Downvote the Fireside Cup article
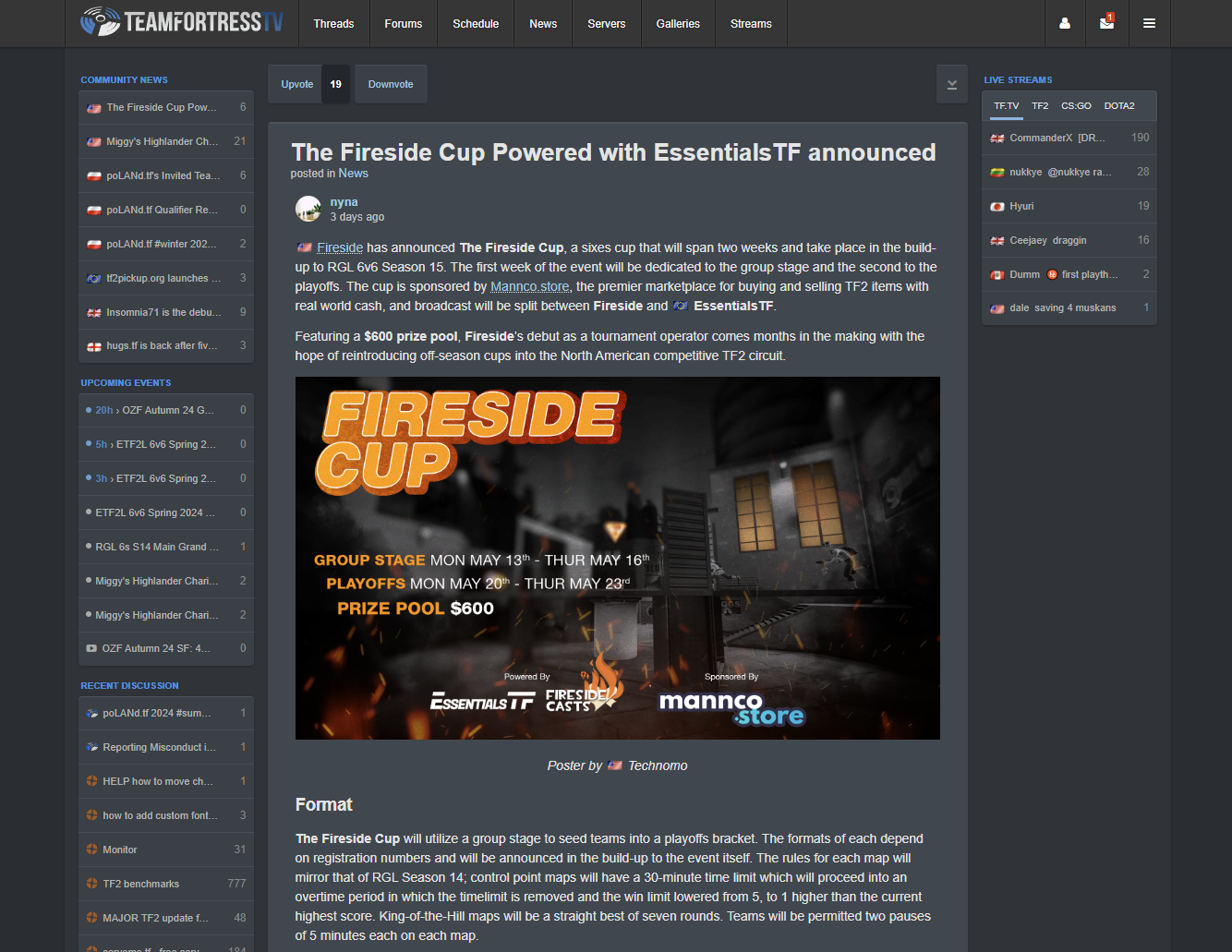 pos(391,84)
